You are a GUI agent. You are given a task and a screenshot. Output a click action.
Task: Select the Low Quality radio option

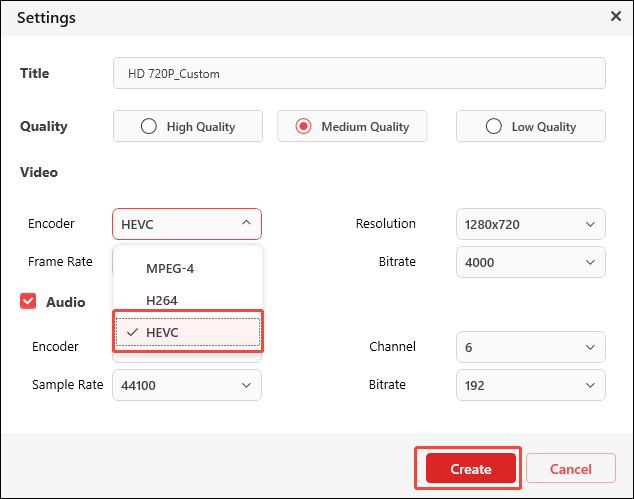pyautogui.click(x=530, y=126)
